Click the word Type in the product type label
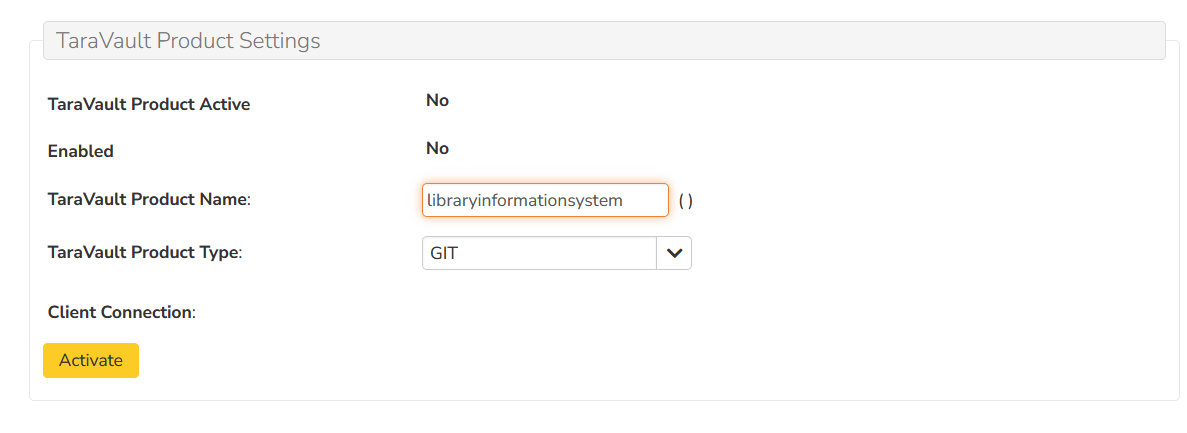The width and height of the screenshot is (1187, 433). (220, 253)
